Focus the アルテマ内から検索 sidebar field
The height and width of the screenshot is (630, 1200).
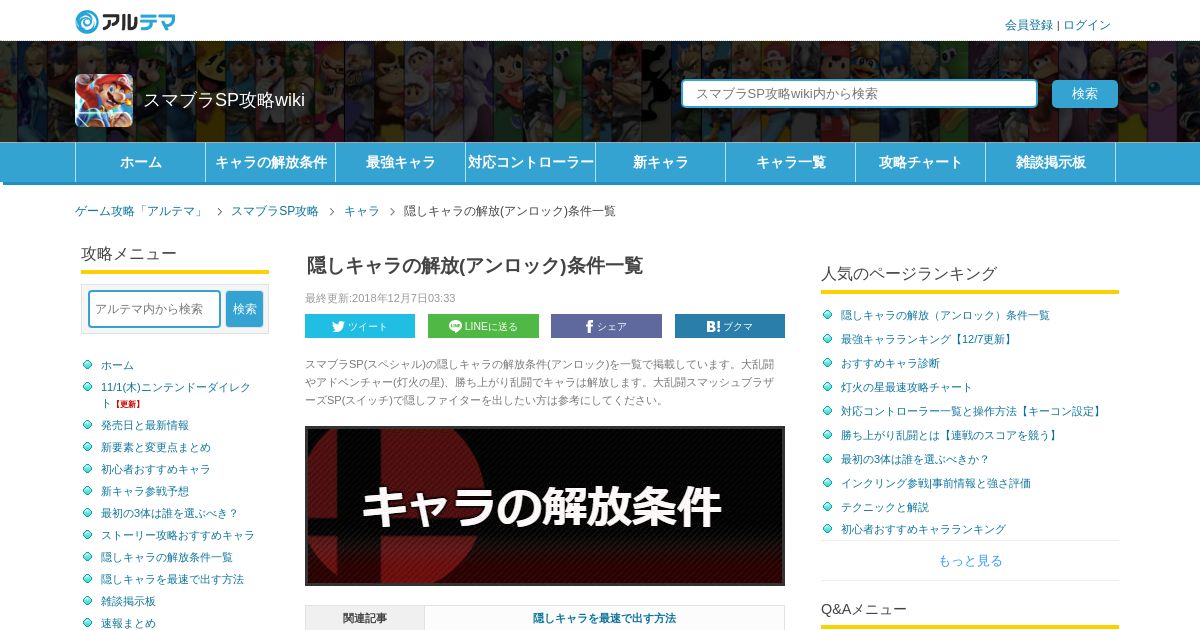(x=155, y=309)
